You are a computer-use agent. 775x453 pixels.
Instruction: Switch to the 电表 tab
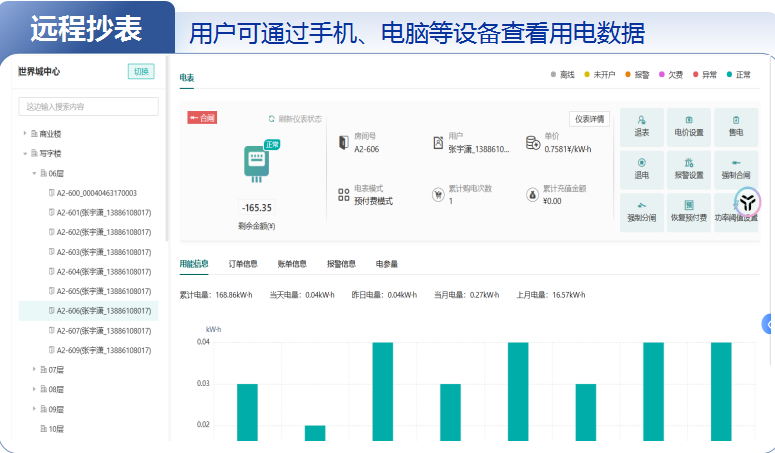tap(187, 78)
